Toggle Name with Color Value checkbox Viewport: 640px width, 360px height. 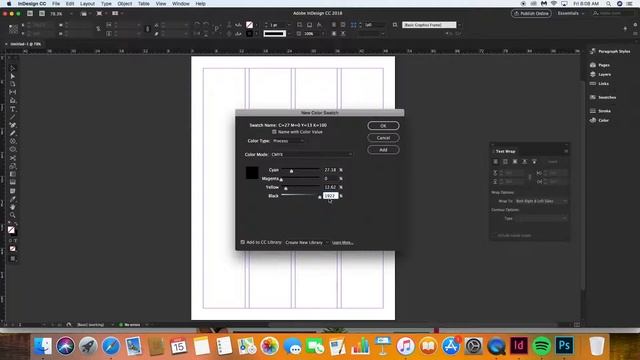click(274, 132)
